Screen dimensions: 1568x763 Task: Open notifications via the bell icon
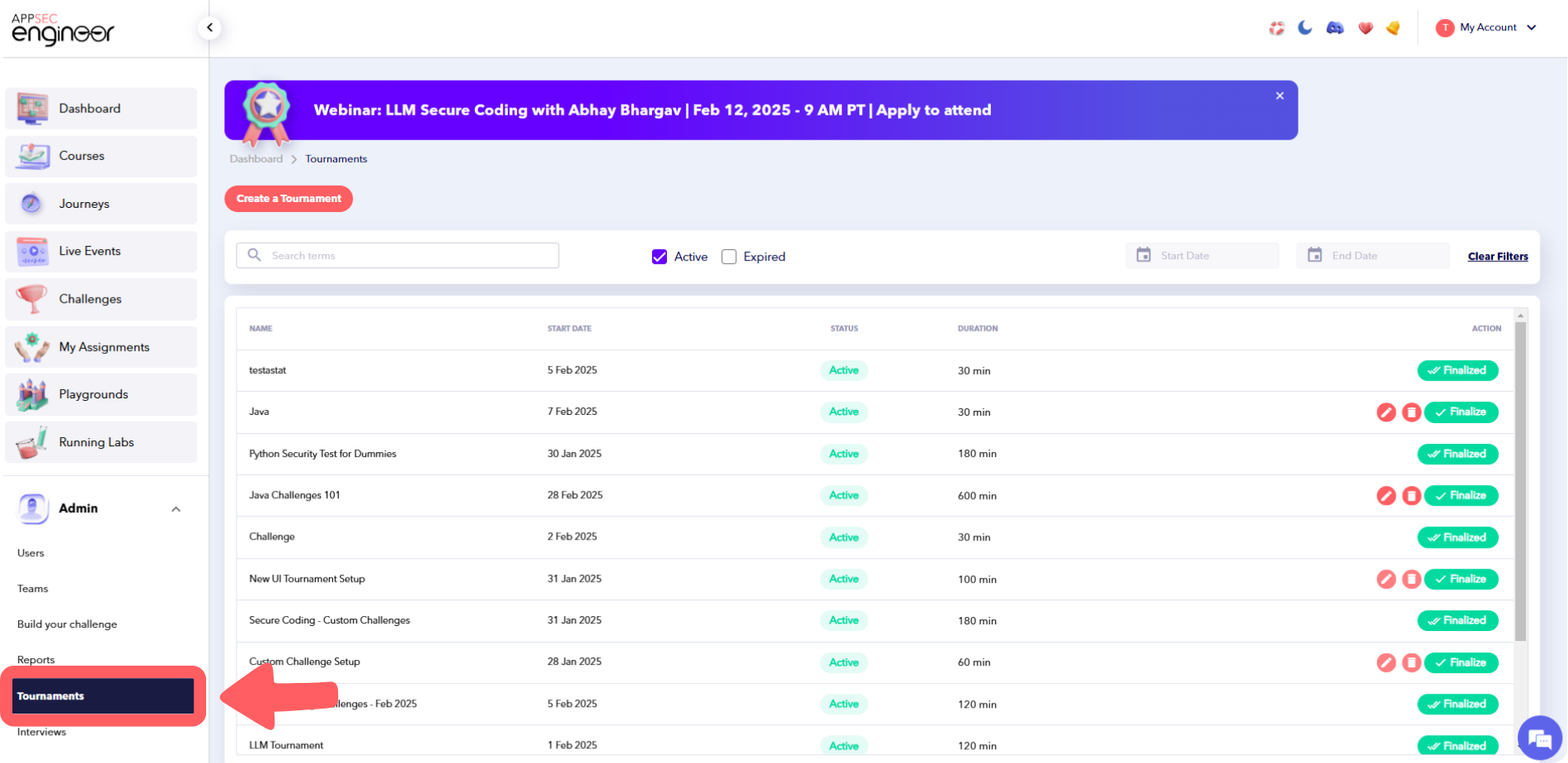1393,27
